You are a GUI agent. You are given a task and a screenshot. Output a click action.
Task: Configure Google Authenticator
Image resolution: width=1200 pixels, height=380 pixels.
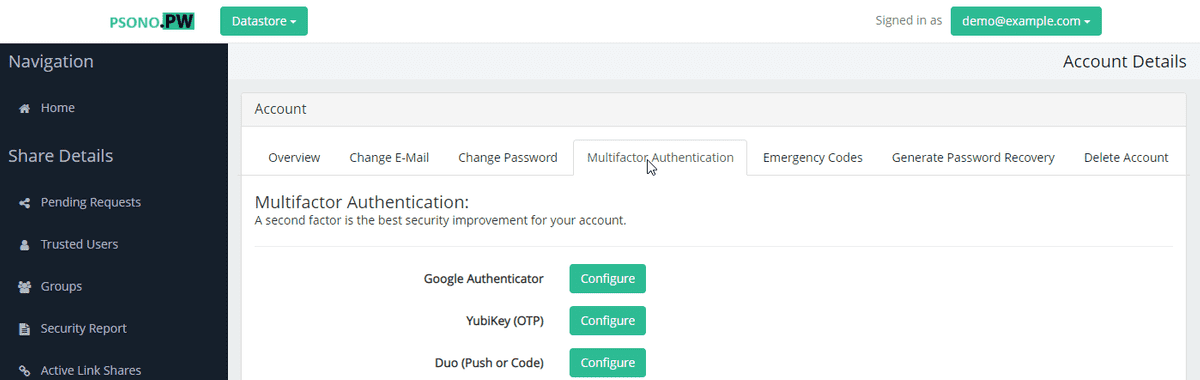(x=608, y=279)
